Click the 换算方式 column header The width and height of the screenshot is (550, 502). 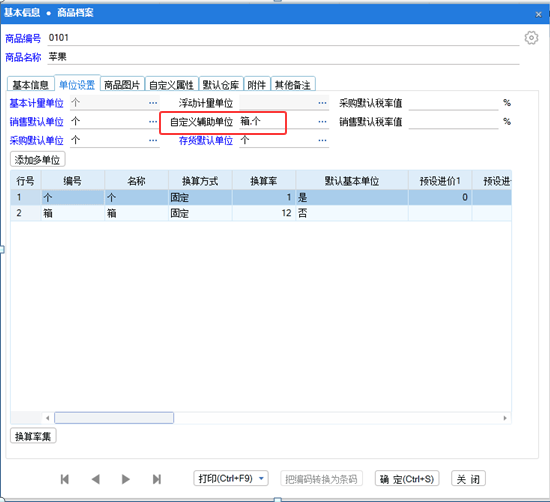[x=200, y=181]
